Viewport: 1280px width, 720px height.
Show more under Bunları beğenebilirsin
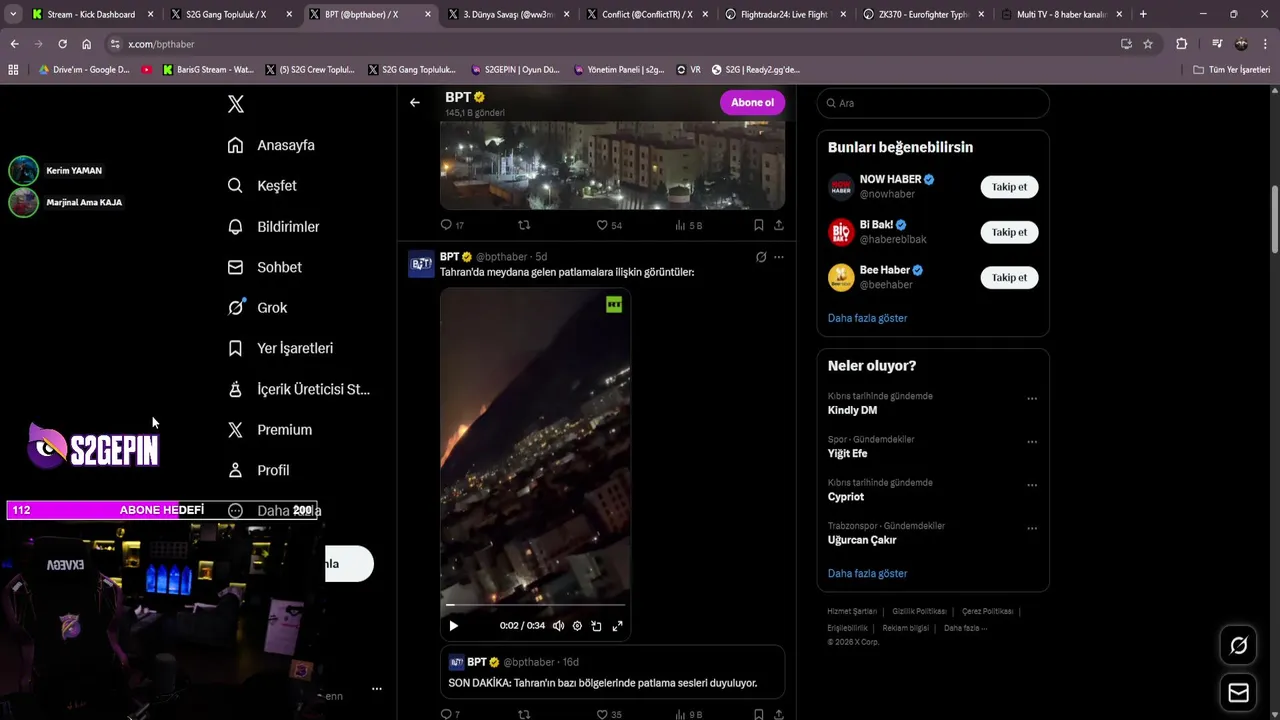point(867,318)
